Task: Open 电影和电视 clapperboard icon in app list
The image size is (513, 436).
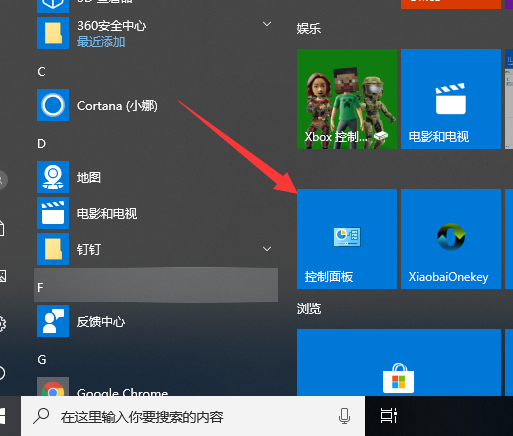Action: [x=53, y=213]
